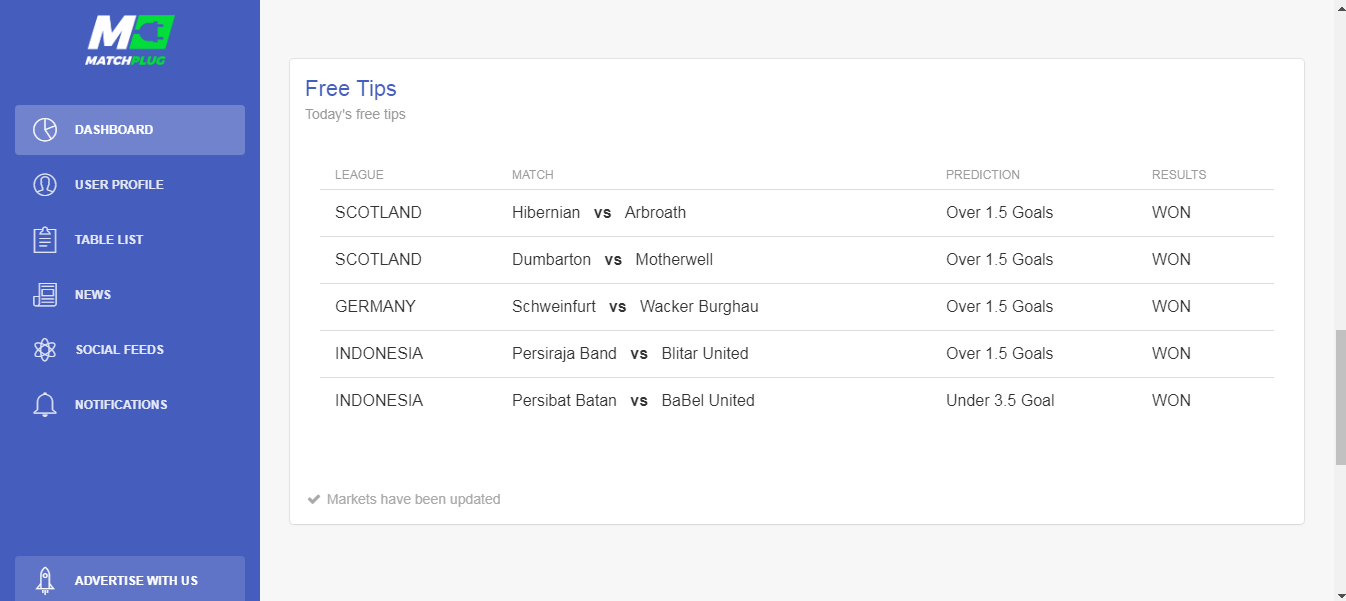Select the Persibat Batan vs BaBel United row
Viewport: 1346px width, 601px height.
[x=797, y=401]
